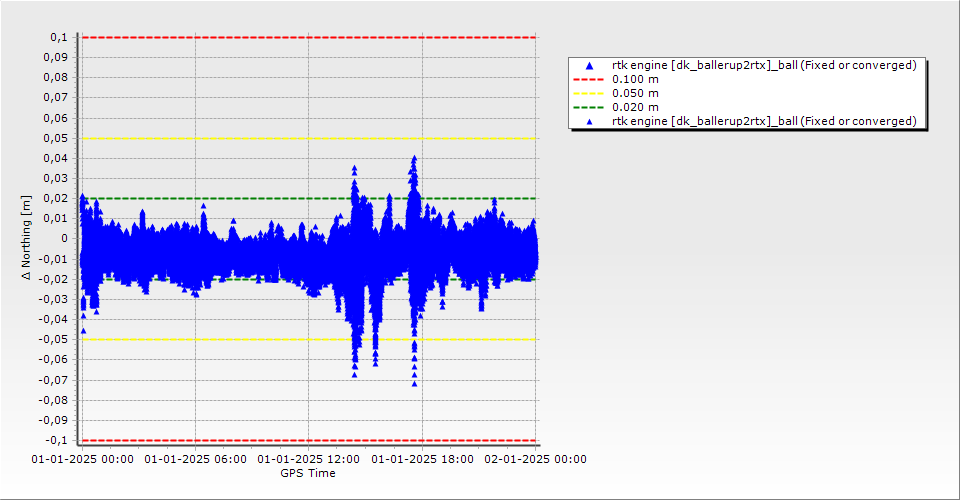Image resolution: width=960 pixels, height=500 pixels.
Task: Click the yellow dashed line legend swatch
Action: (588, 94)
